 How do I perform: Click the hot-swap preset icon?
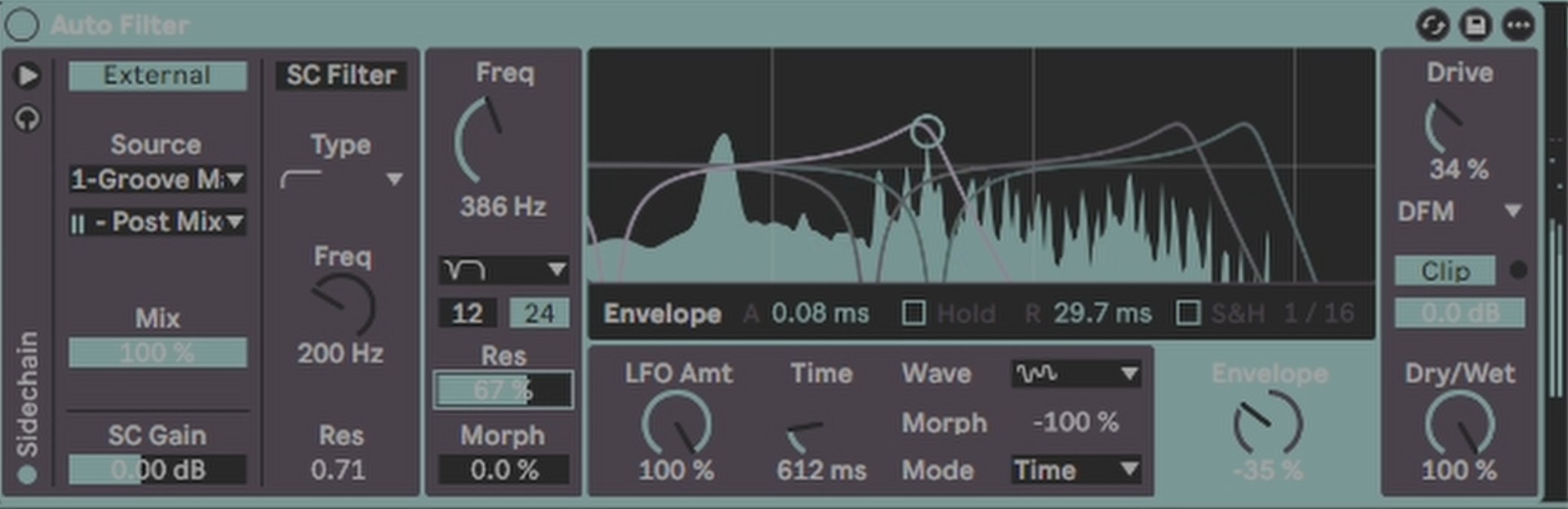pos(1432,25)
